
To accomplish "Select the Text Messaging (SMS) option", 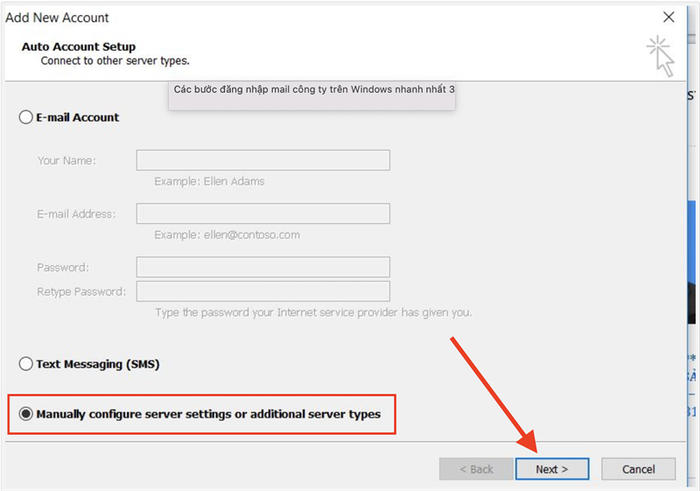I will pos(26,364).
